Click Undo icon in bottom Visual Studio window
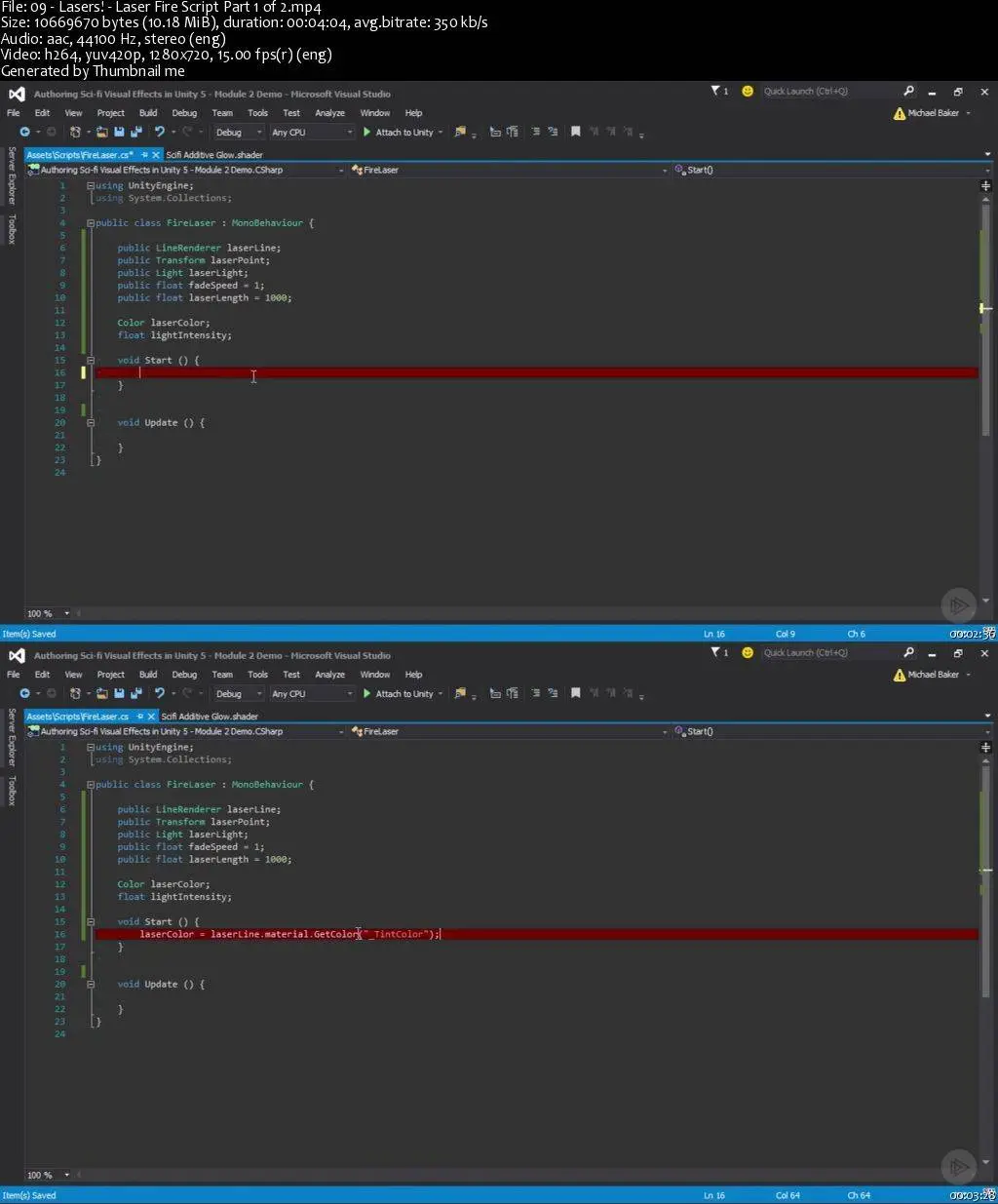The height and width of the screenshot is (1204, 998). pyautogui.click(x=159, y=693)
